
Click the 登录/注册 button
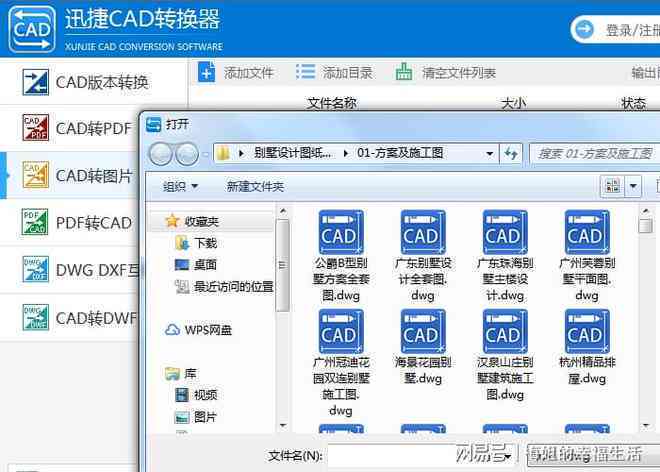(616, 30)
